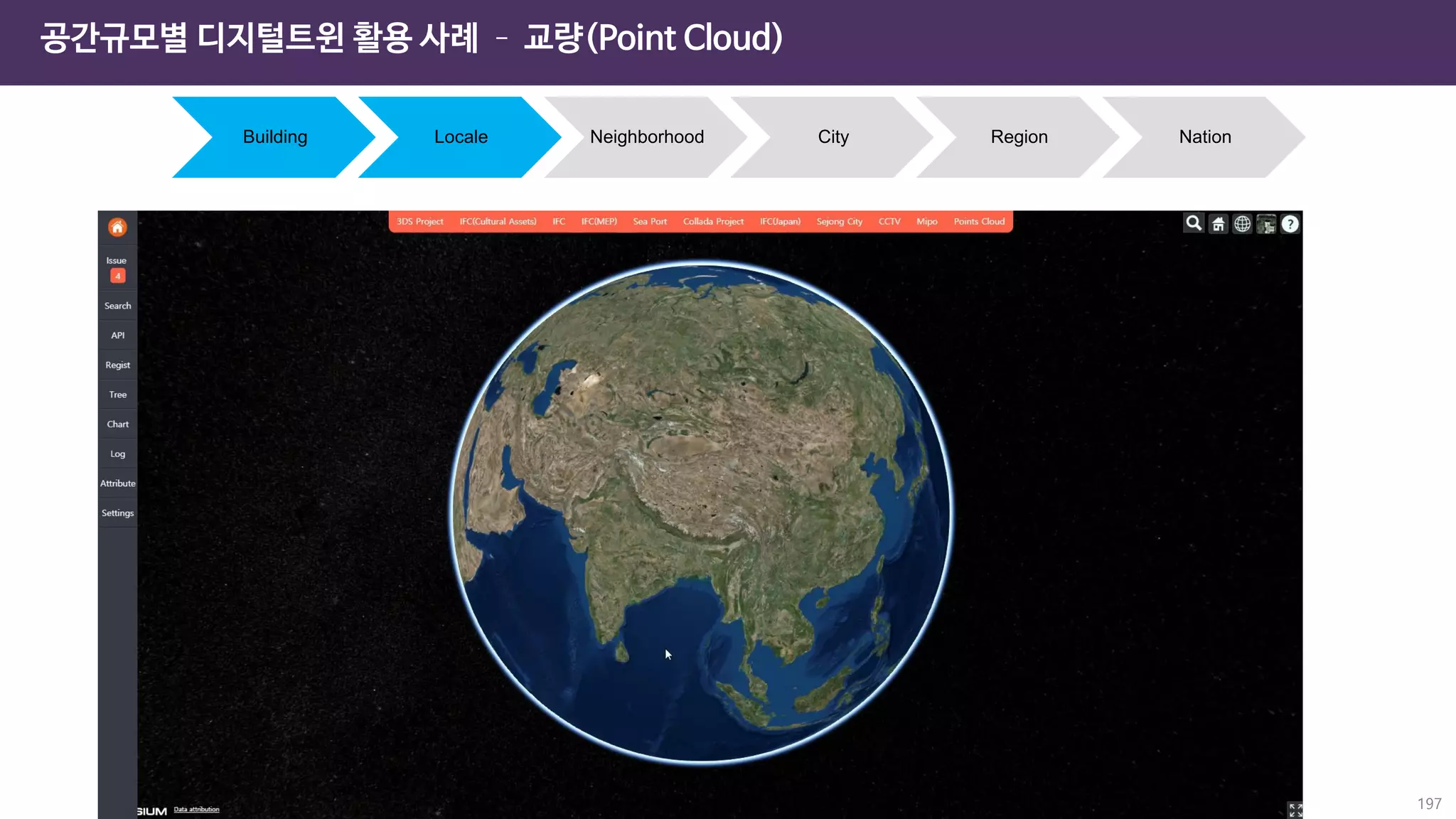
Task: Open the search magnifier tool
Action: [1194, 224]
